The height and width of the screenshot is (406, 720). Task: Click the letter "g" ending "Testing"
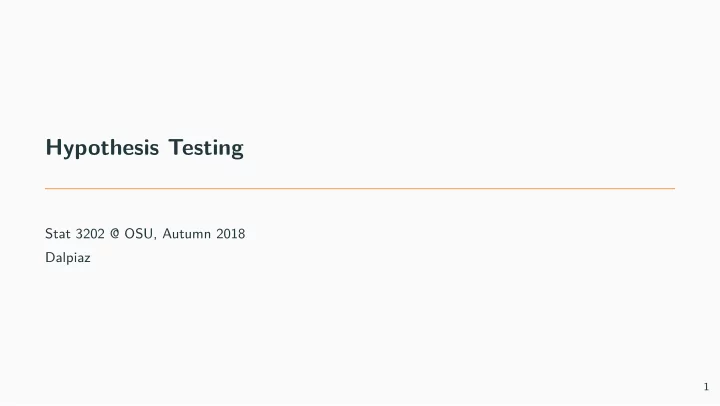[238, 151]
